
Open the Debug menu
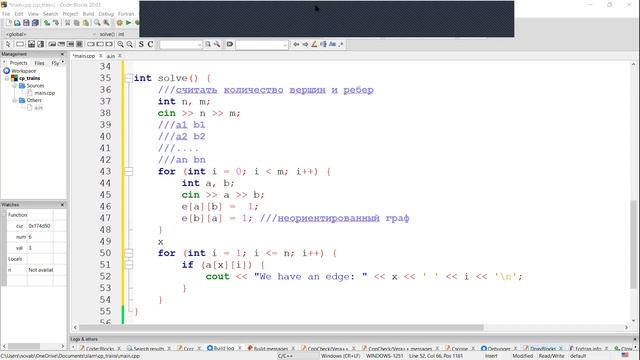click(x=106, y=14)
